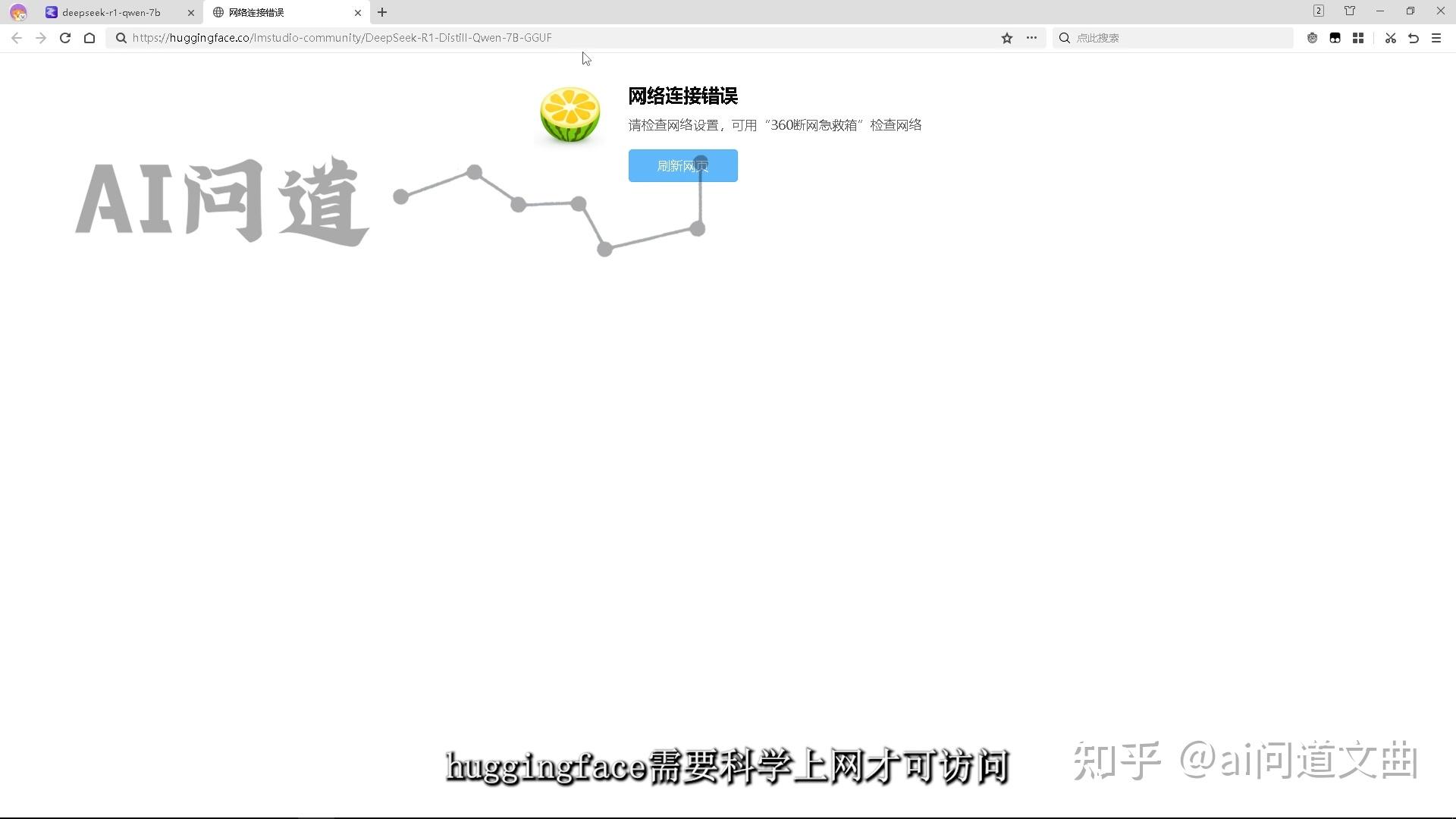Open browser skins via the t-shirt icon
The height and width of the screenshot is (819, 1456).
click(x=1349, y=11)
